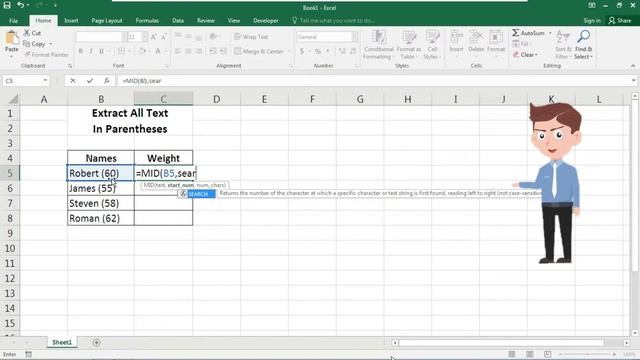This screenshot has height=360, width=640.
Task: Open Find & Select menu
Action: click(584, 45)
